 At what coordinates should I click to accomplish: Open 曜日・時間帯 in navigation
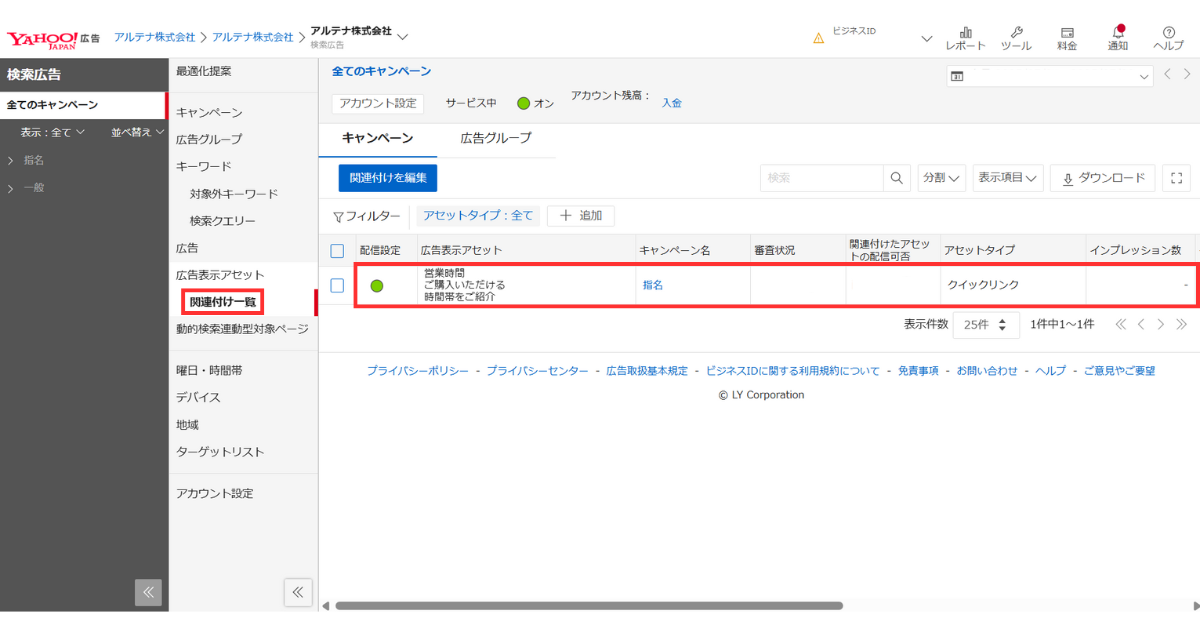point(209,370)
